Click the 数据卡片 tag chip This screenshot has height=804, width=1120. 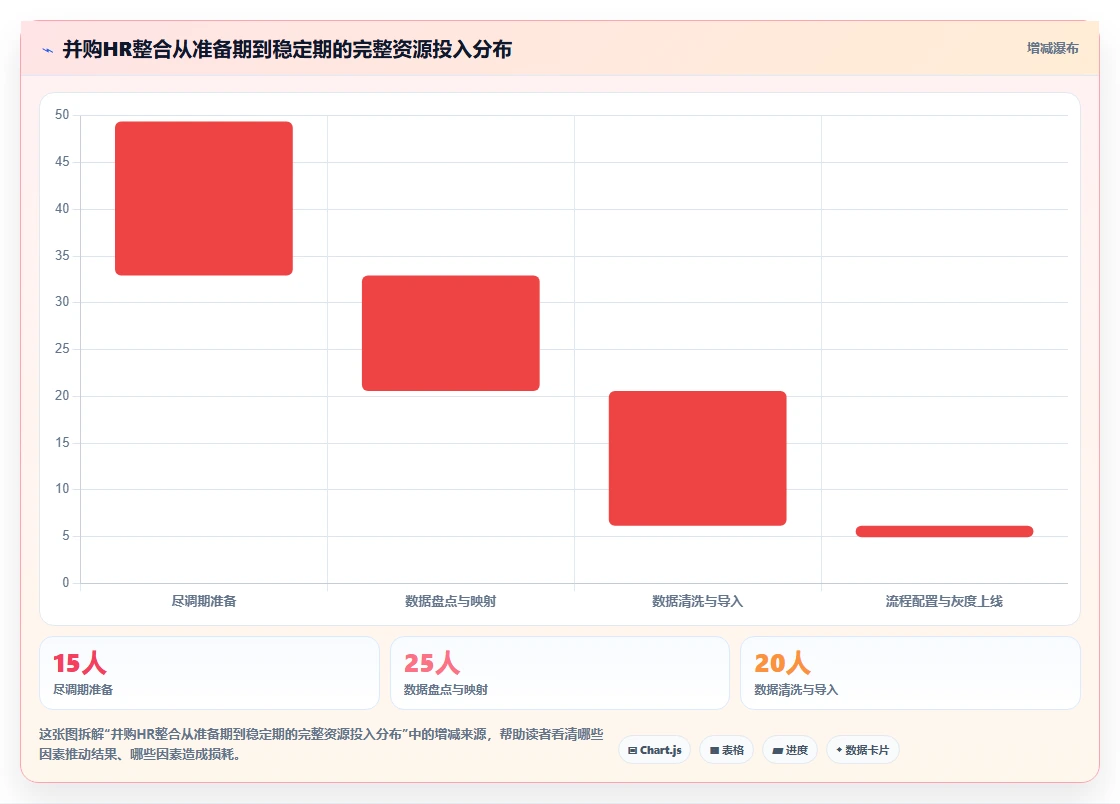(862, 750)
